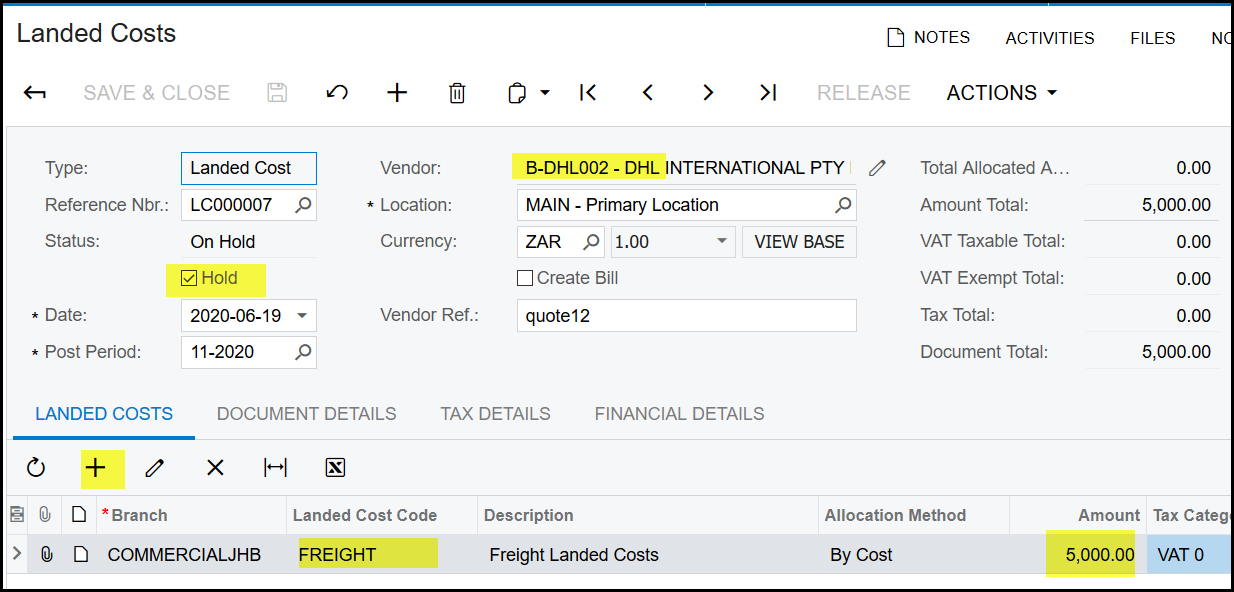Switch to the Document Details tab
This screenshot has width=1234, height=592.
click(306, 414)
